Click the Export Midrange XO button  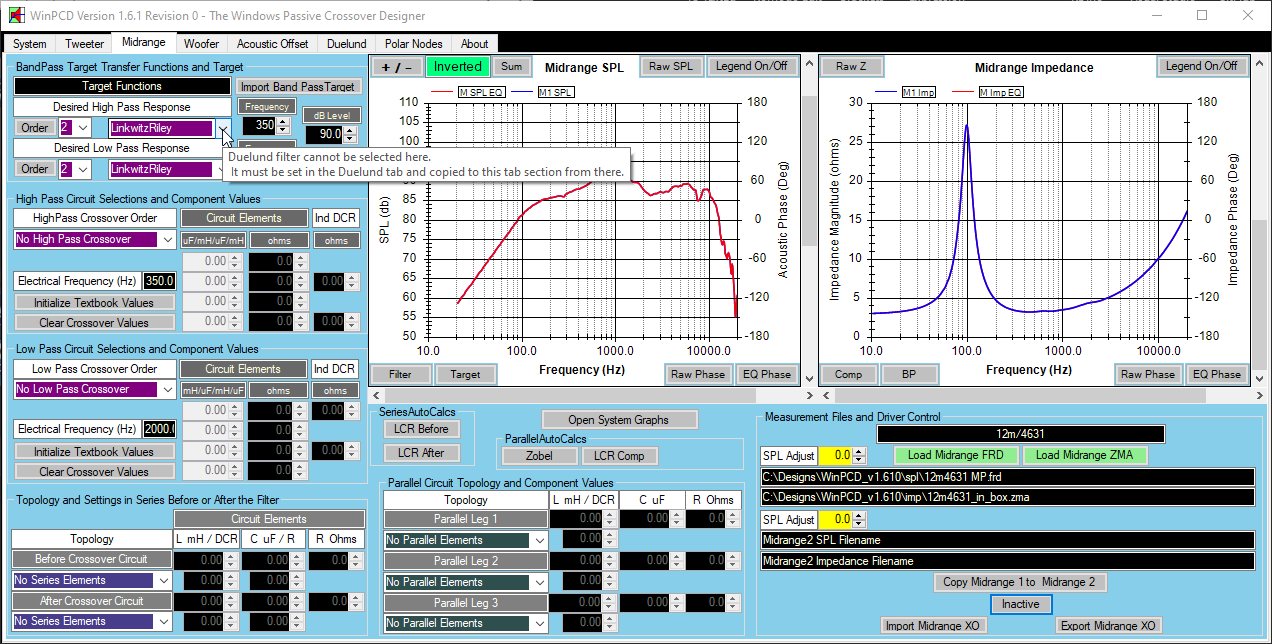tap(1107, 626)
